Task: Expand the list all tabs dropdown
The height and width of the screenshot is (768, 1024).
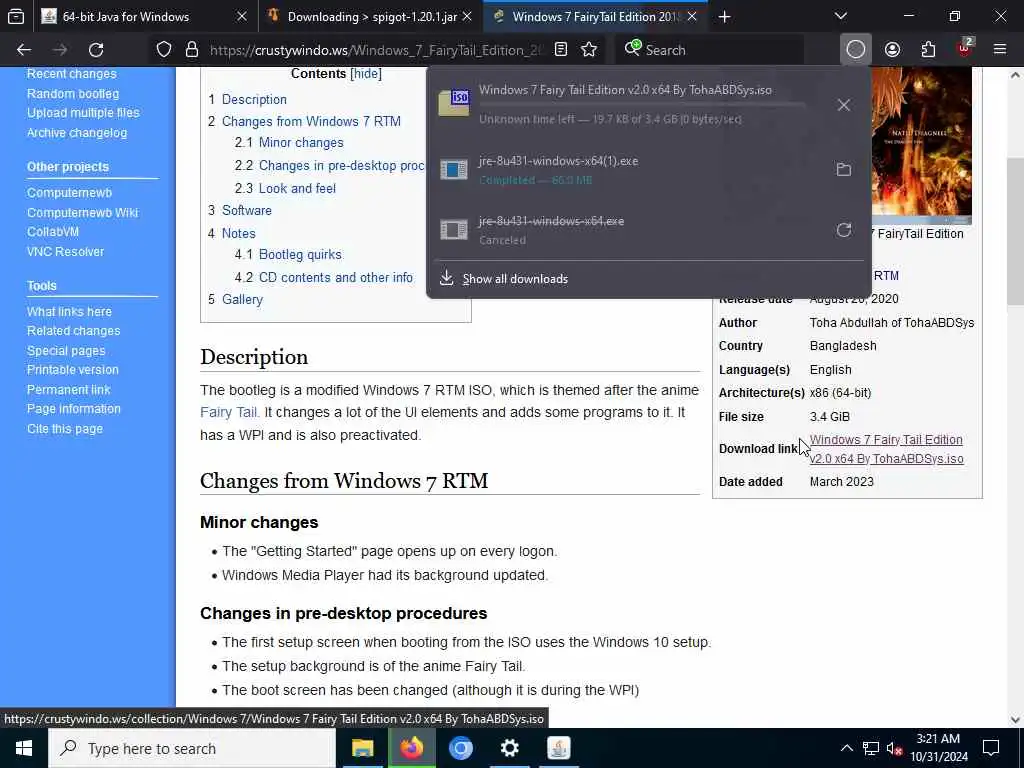Action: point(841,16)
